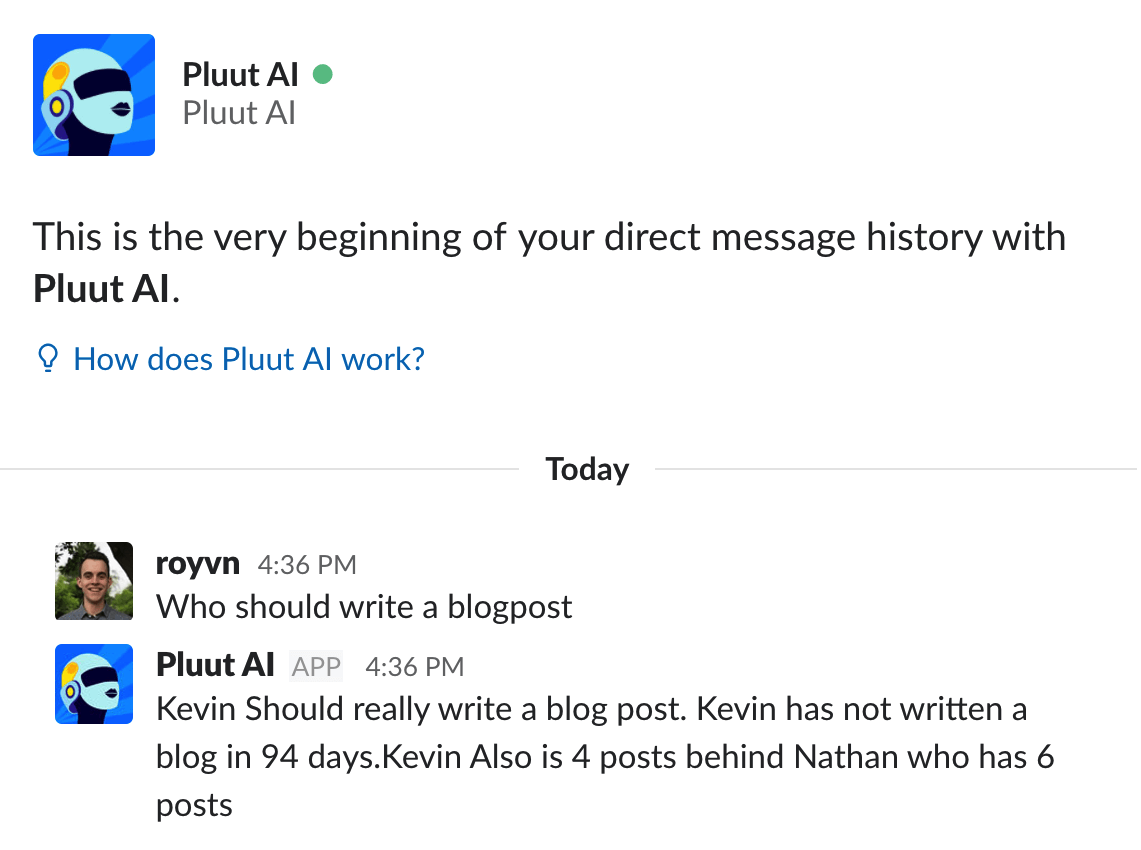
Task: Select the Who should write a blogpost message
Action: tap(364, 607)
